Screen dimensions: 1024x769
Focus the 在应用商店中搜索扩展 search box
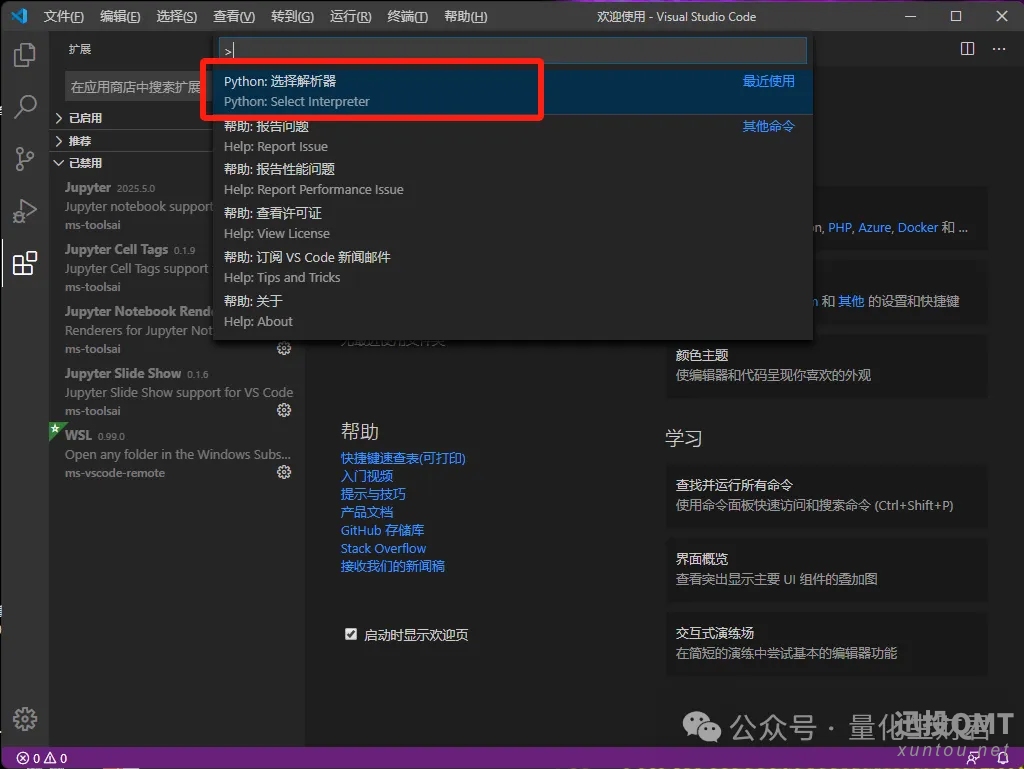pos(138,87)
